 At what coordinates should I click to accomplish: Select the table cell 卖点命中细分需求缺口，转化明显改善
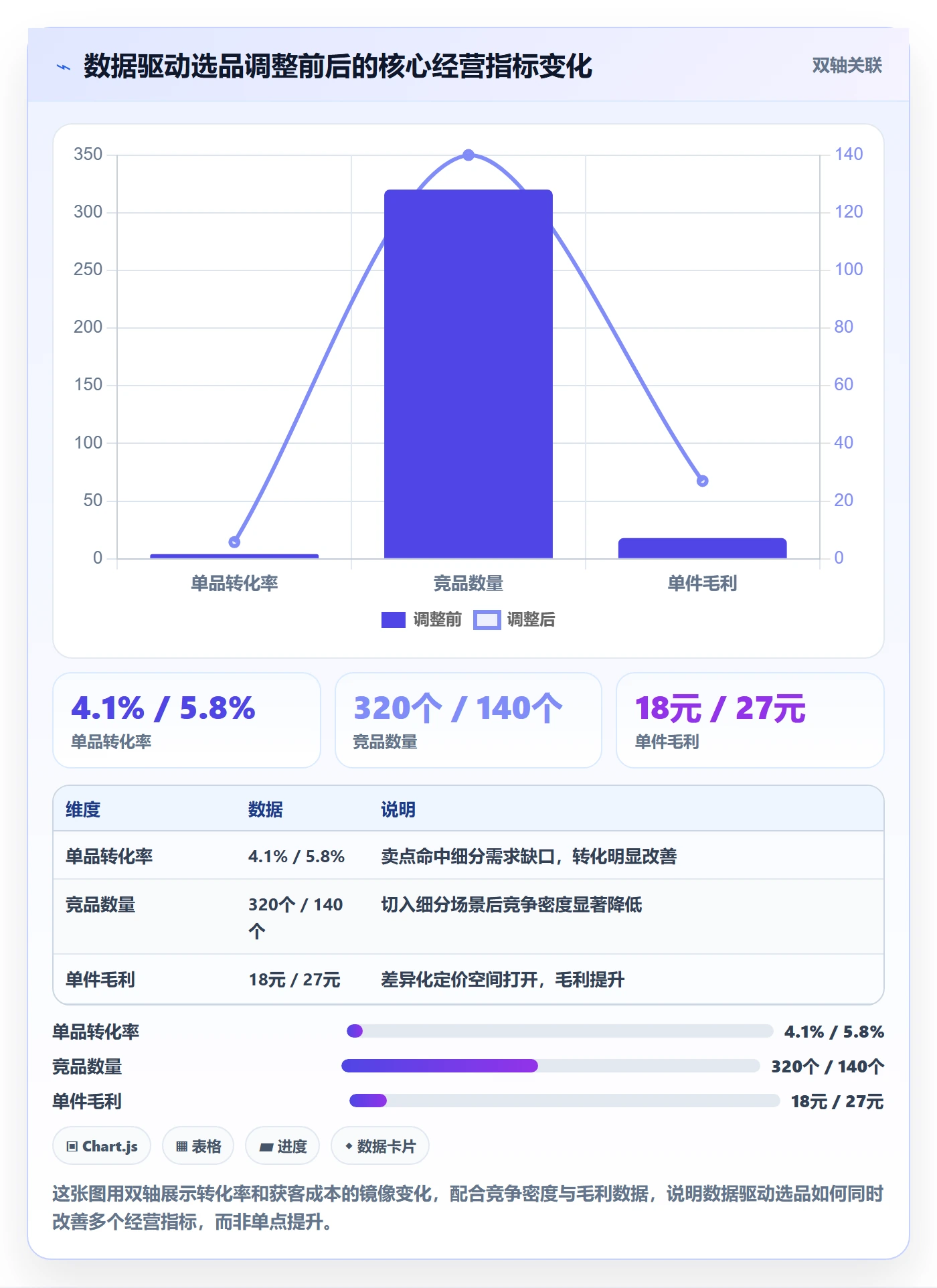[529, 856]
